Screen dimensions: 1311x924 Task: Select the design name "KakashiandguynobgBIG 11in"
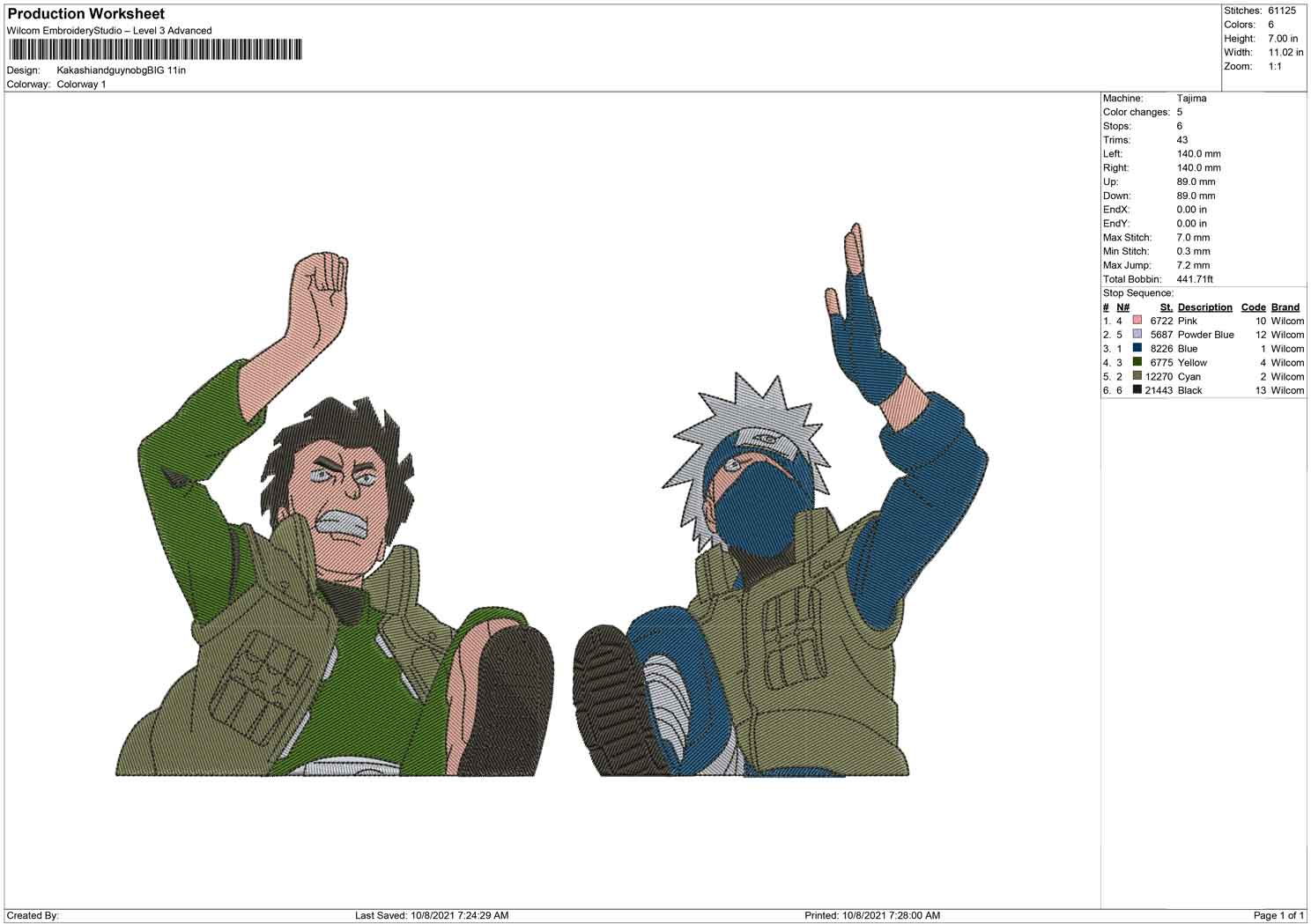(122, 70)
